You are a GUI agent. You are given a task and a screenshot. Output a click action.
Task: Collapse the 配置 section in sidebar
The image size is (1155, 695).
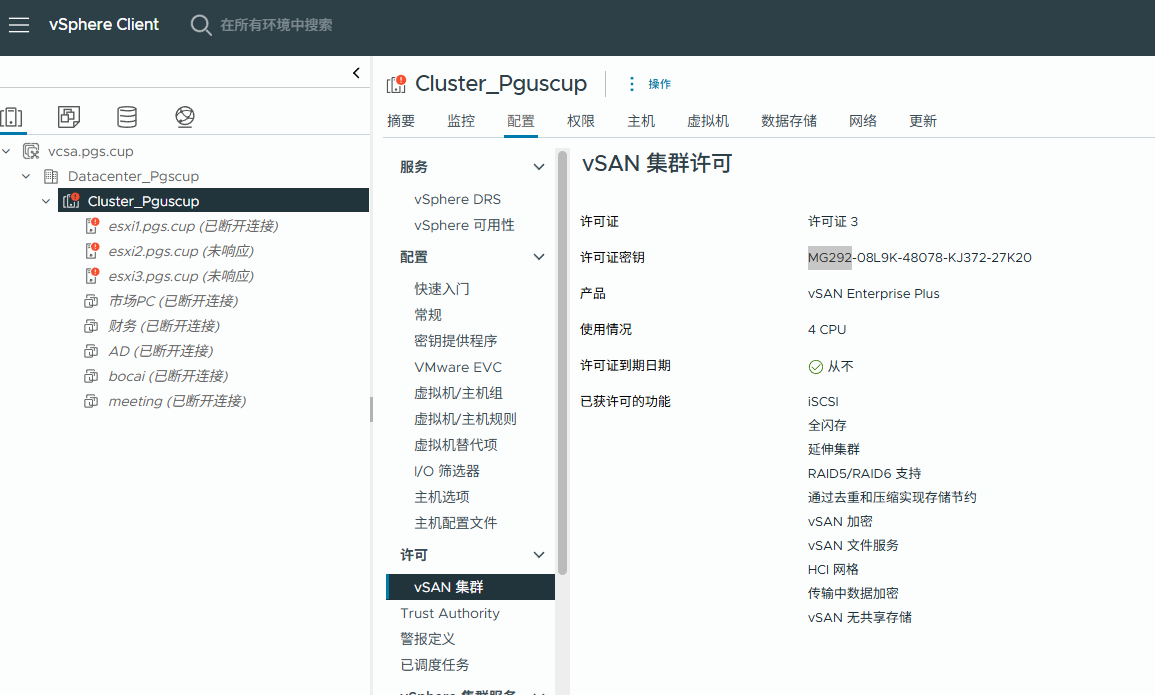click(539, 257)
